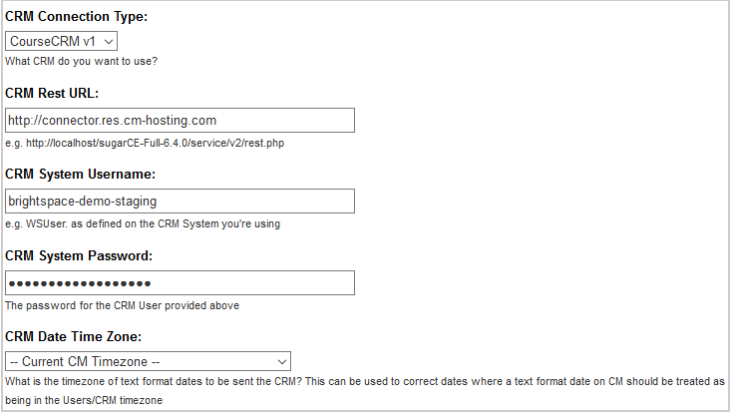This screenshot has height=413, width=730.
Task: Click the chevron beside CourseCRM v1
Action: pos(109,42)
